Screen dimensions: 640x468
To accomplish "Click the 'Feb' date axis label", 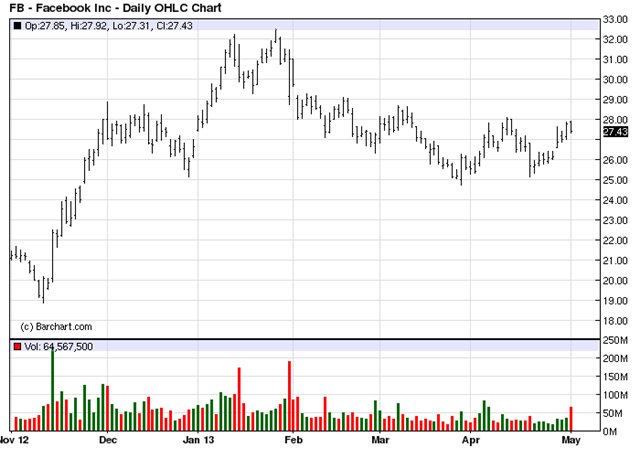I will [293, 440].
